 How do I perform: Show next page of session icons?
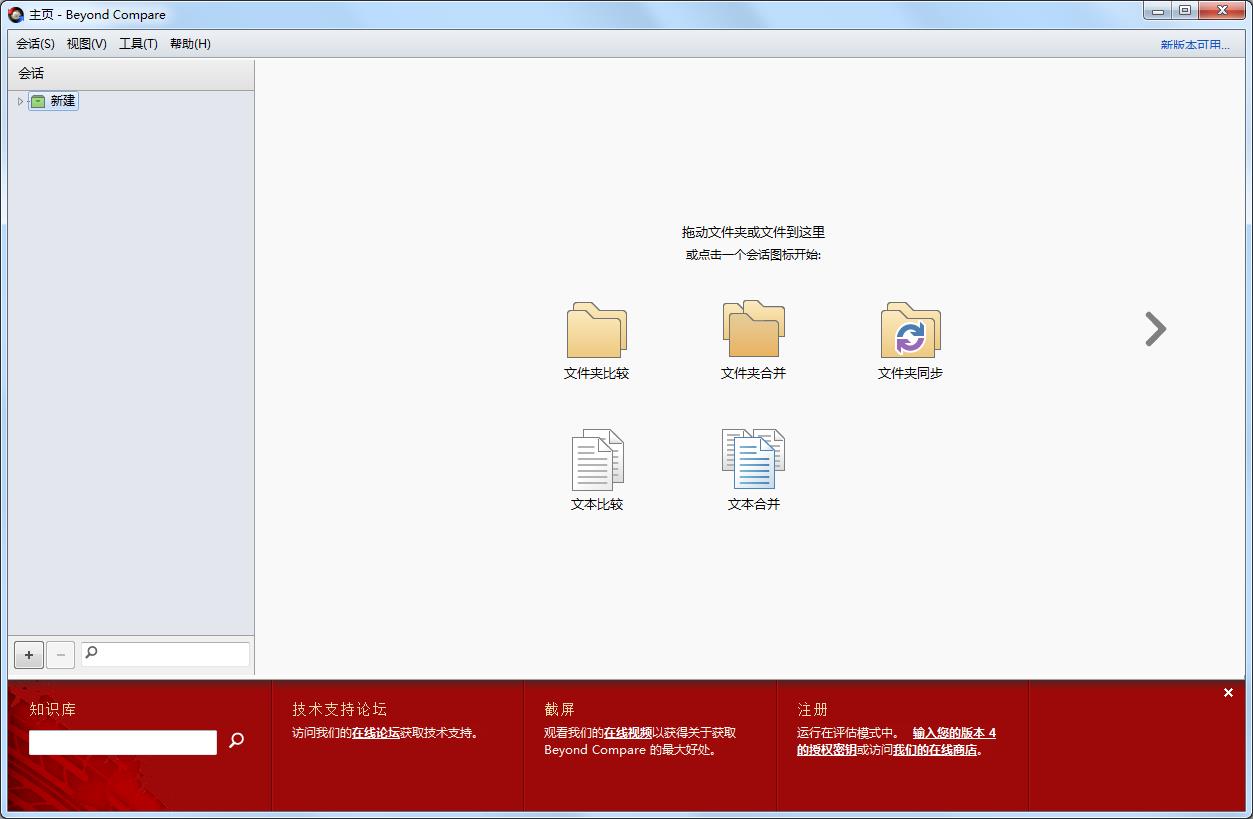coord(1155,329)
